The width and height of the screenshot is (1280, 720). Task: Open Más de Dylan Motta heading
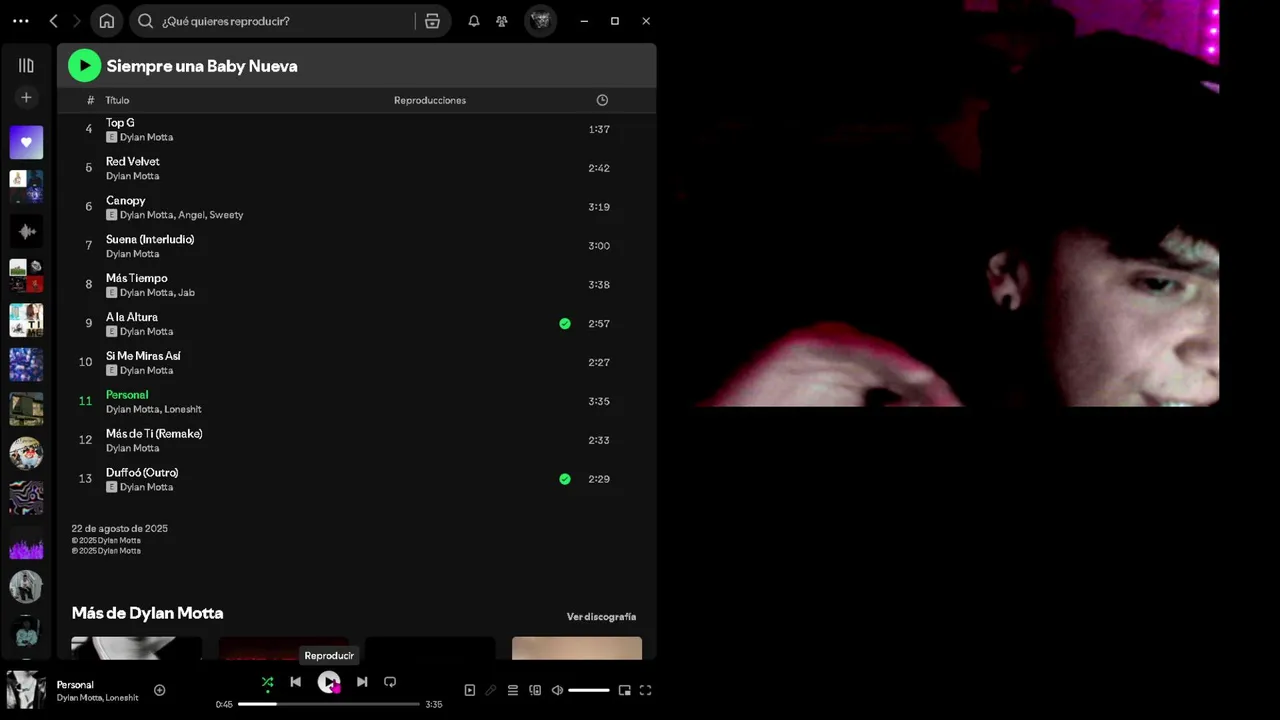(x=147, y=613)
